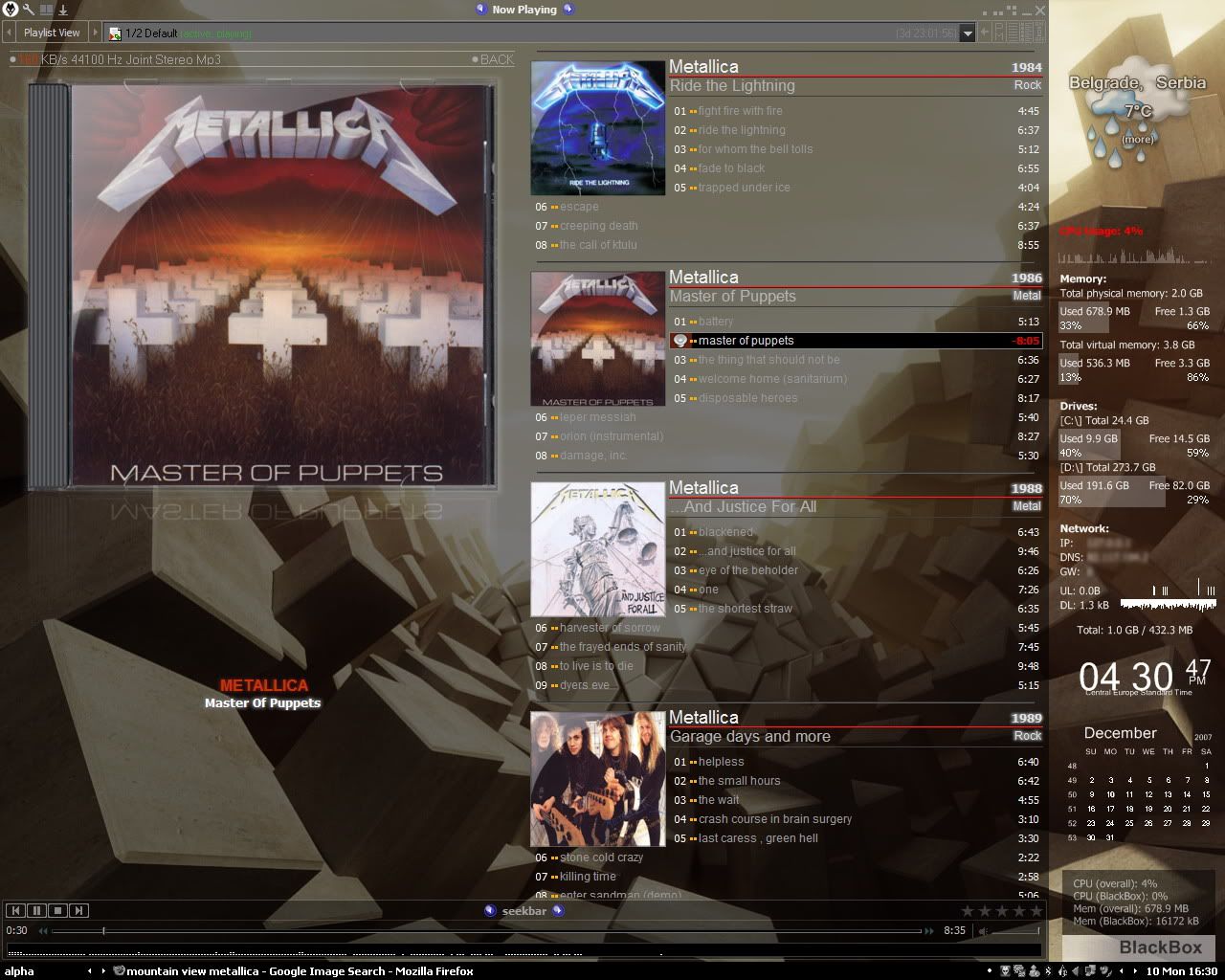Click the first rating star
1225x980 pixels.
click(x=968, y=911)
